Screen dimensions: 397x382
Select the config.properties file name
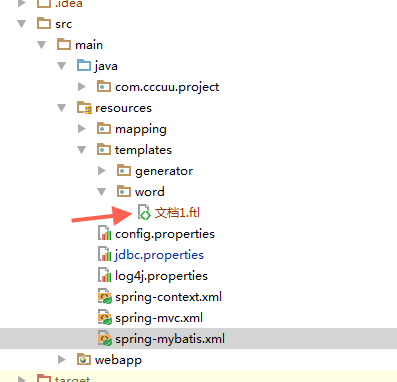(165, 234)
